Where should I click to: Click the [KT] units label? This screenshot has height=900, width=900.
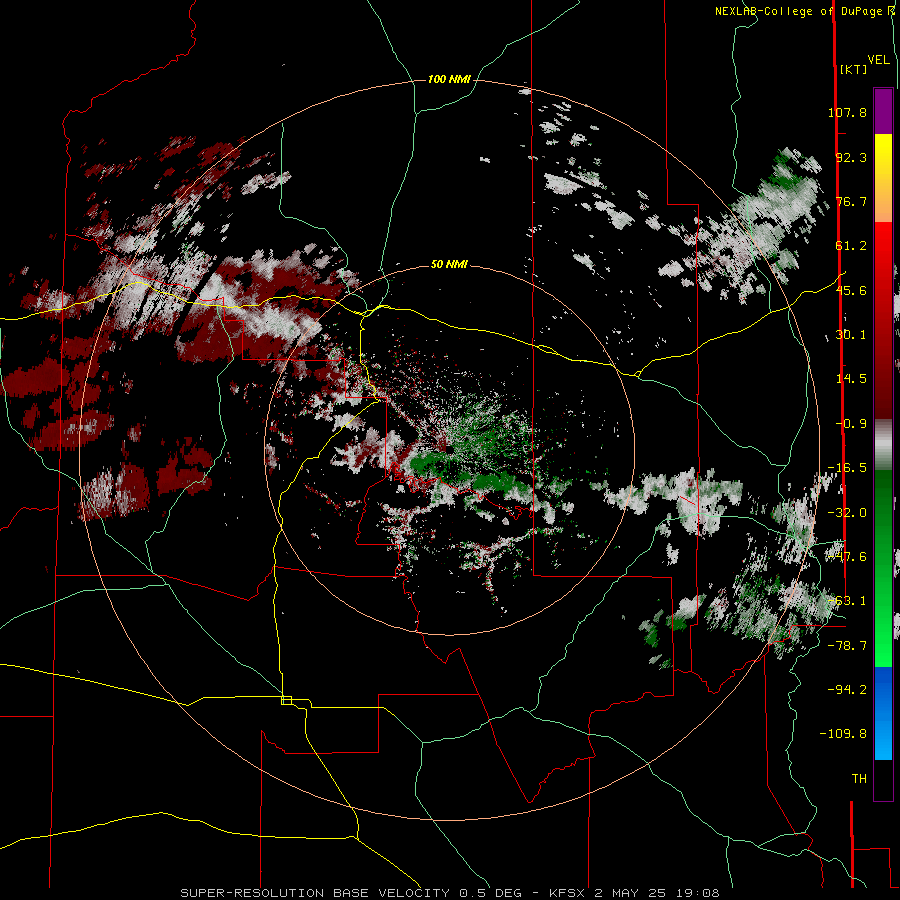(x=854, y=69)
